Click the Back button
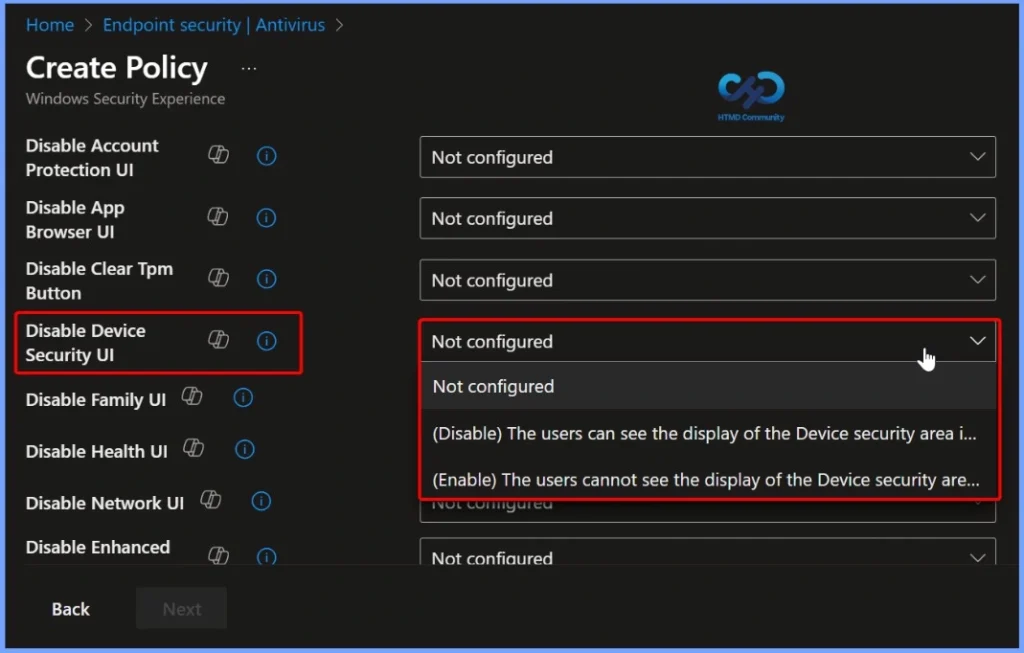The height and width of the screenshot is (653, 1024). coord(70,608)
